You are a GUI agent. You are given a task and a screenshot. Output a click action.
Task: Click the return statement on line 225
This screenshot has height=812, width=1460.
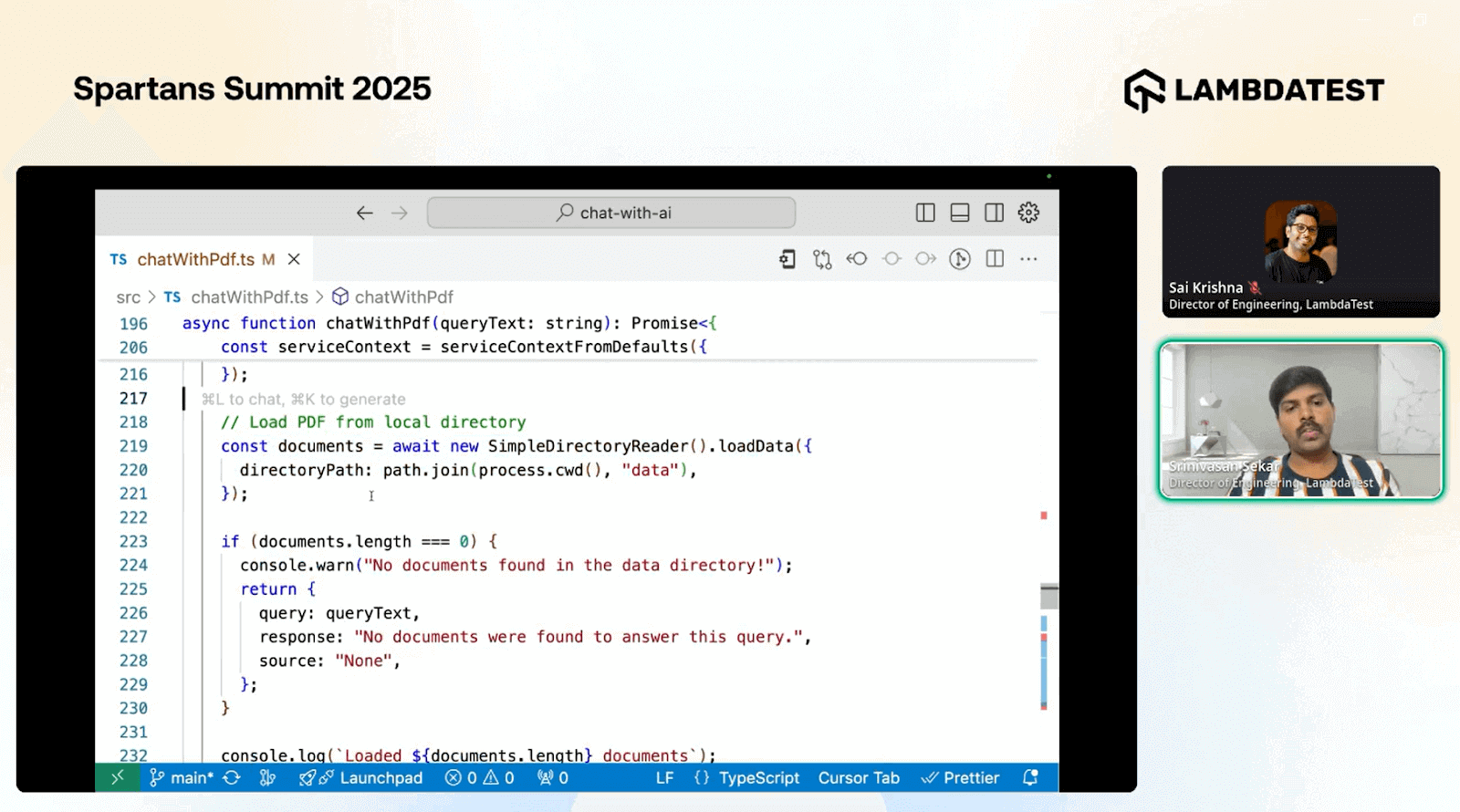point(277,589)
